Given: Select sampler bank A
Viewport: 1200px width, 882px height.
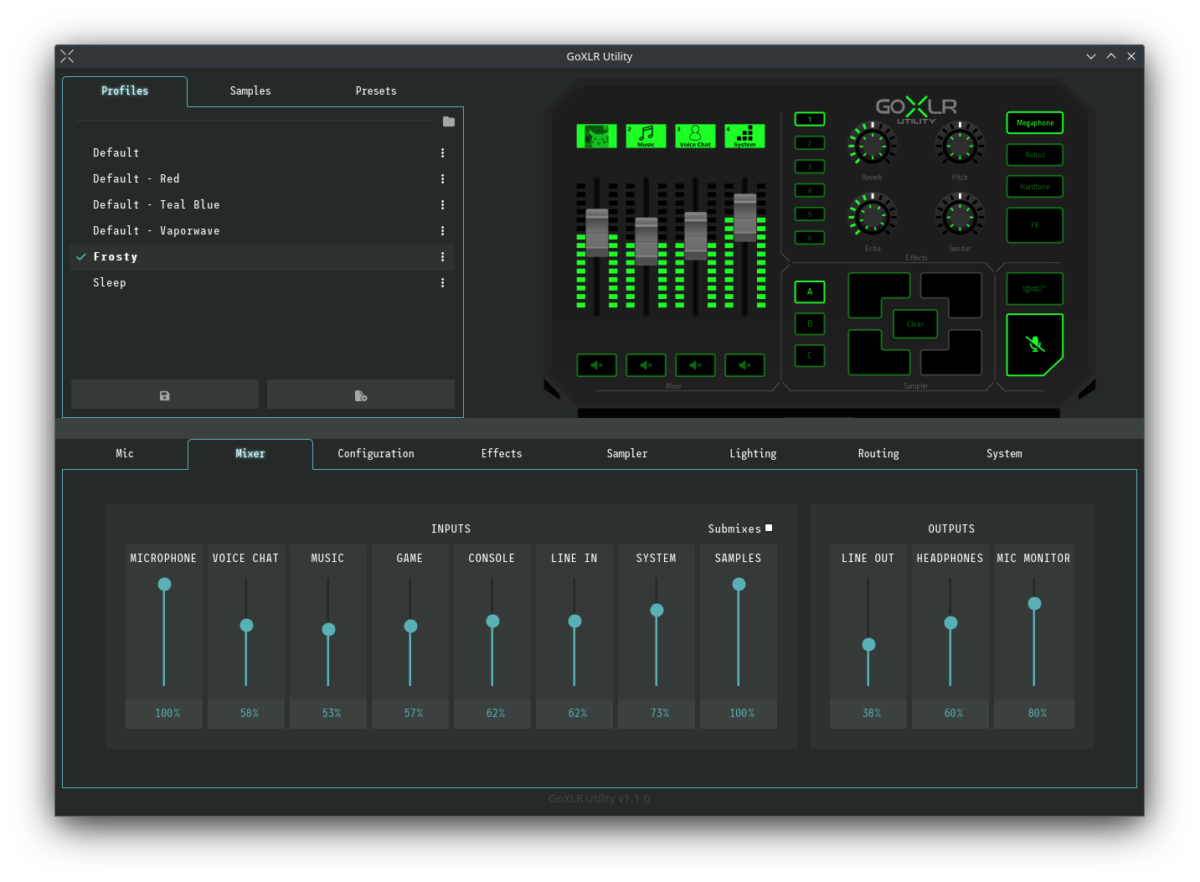Looking at the screenshot, I should (810, 292).
